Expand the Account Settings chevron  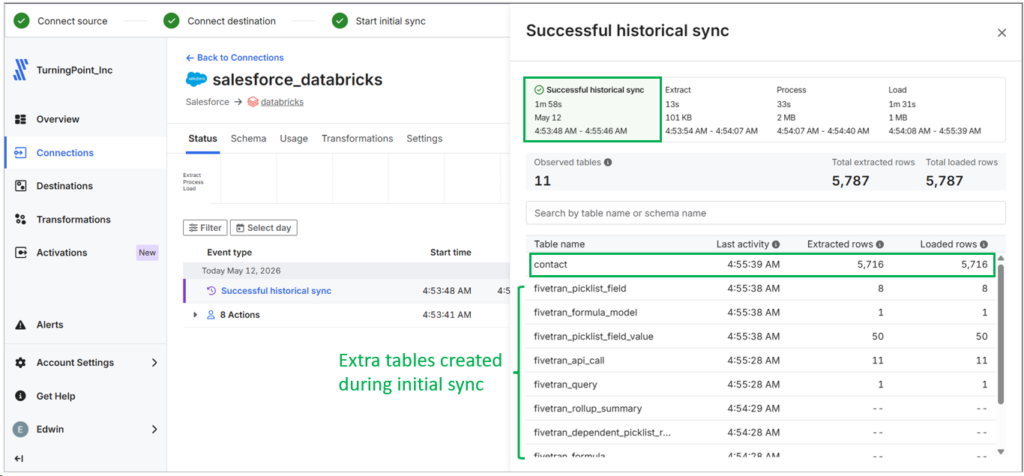click(155, 362)
